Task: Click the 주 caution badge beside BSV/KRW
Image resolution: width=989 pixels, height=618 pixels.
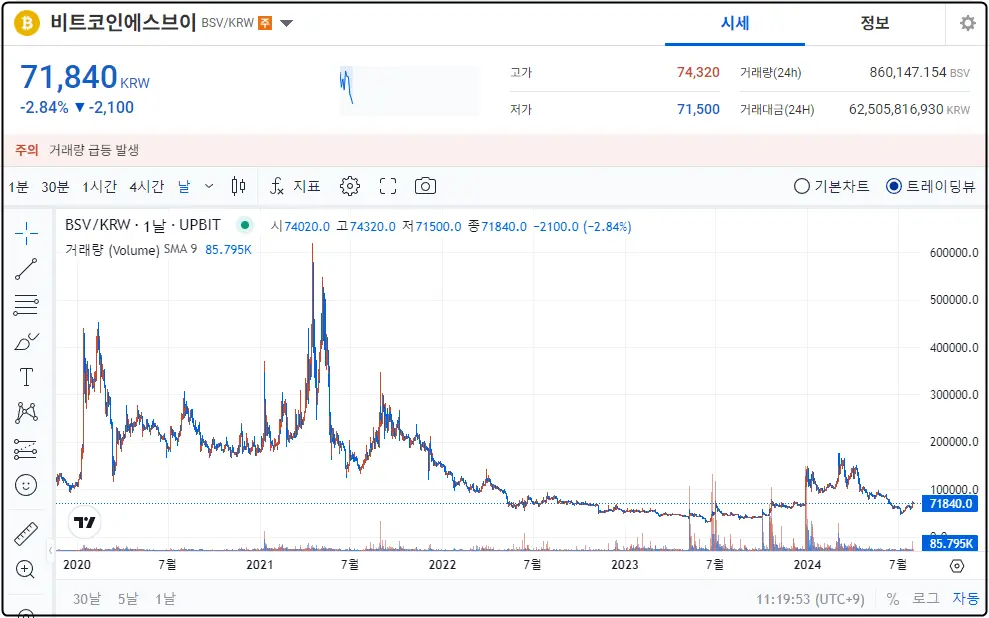Action: coord(265,23)
